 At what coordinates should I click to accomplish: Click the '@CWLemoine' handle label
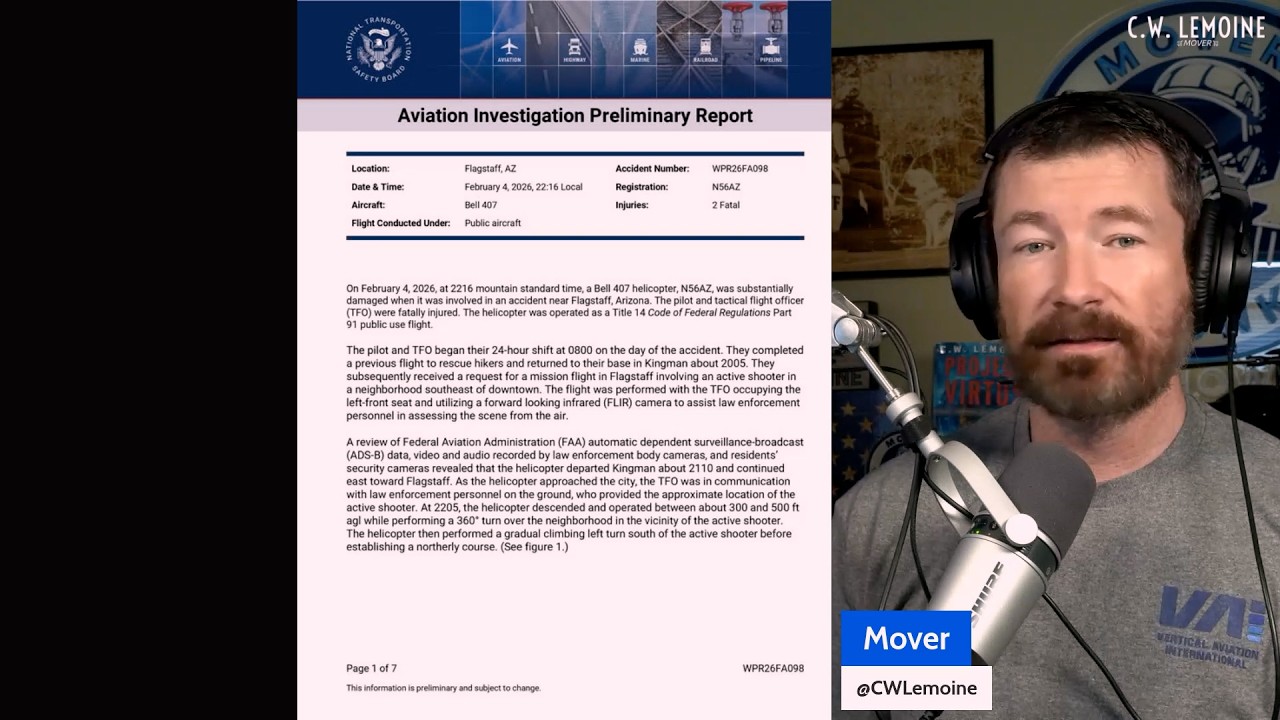pos(916,688)
